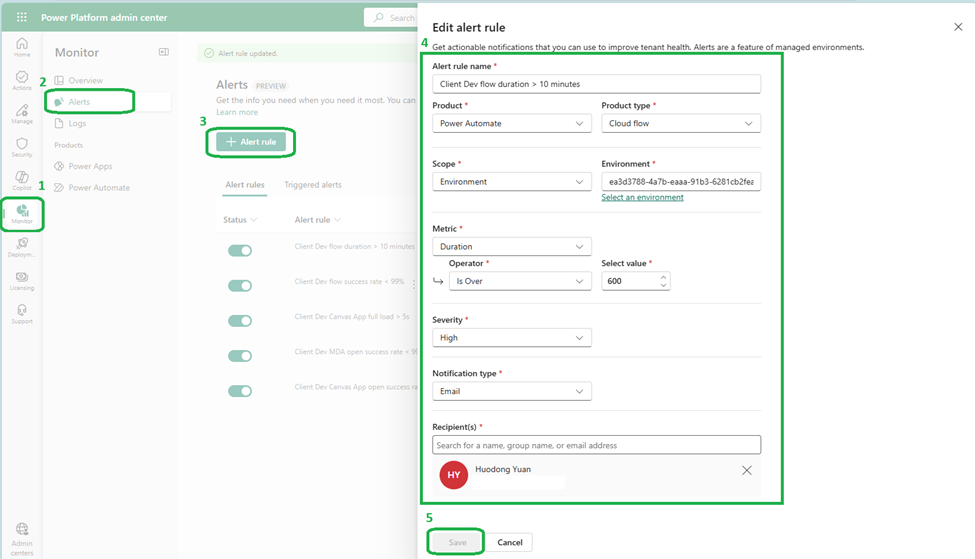Click the add Alert rule button

point(251,142)
